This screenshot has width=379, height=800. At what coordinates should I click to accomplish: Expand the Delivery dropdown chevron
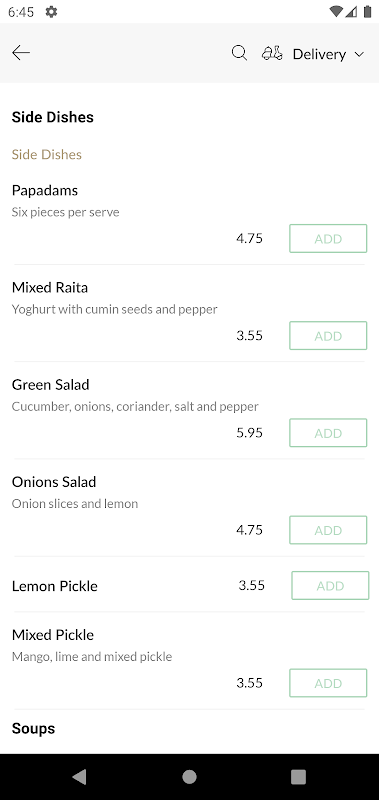tap(359, 54)
